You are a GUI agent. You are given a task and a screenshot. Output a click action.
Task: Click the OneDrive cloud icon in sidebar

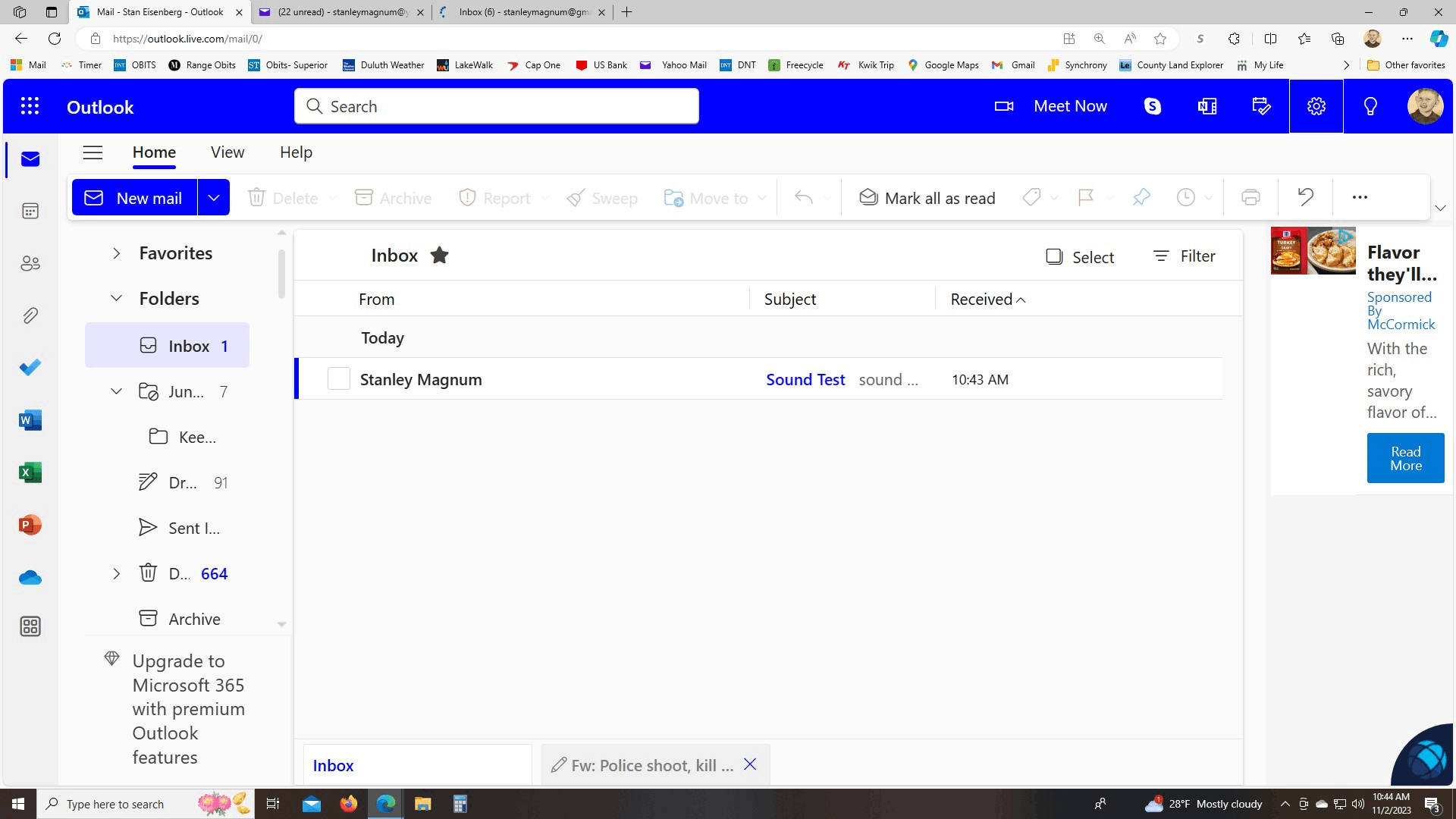click(30, 578)
